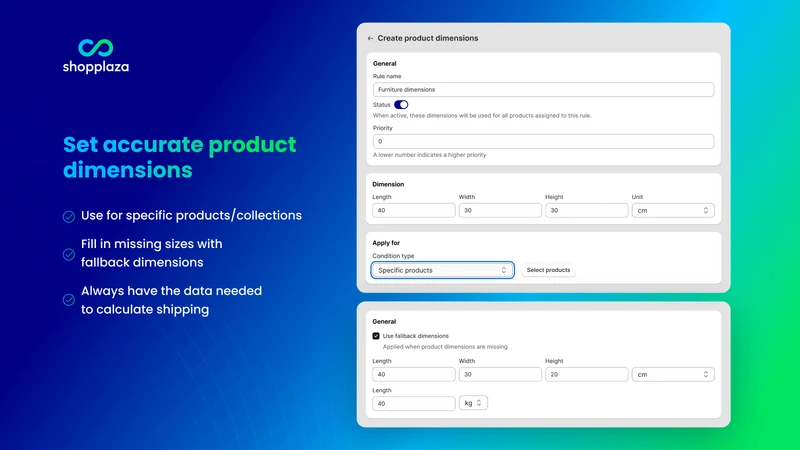Click the shopplaza infinity logo
This screenshot has width=800, height=450.
pyautogui.click(x=95, y=47)
